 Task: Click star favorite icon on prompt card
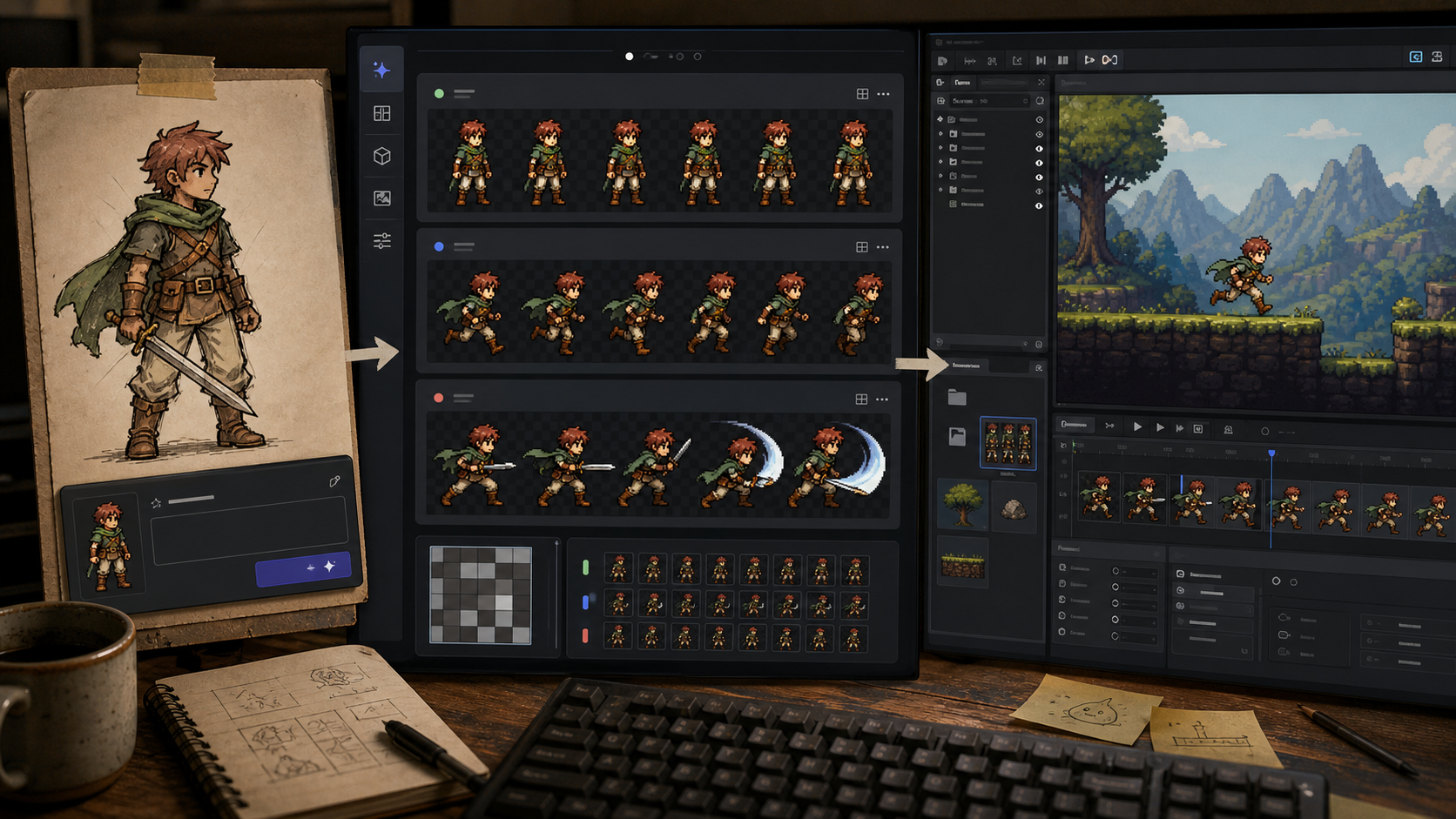tap(156, 503)
